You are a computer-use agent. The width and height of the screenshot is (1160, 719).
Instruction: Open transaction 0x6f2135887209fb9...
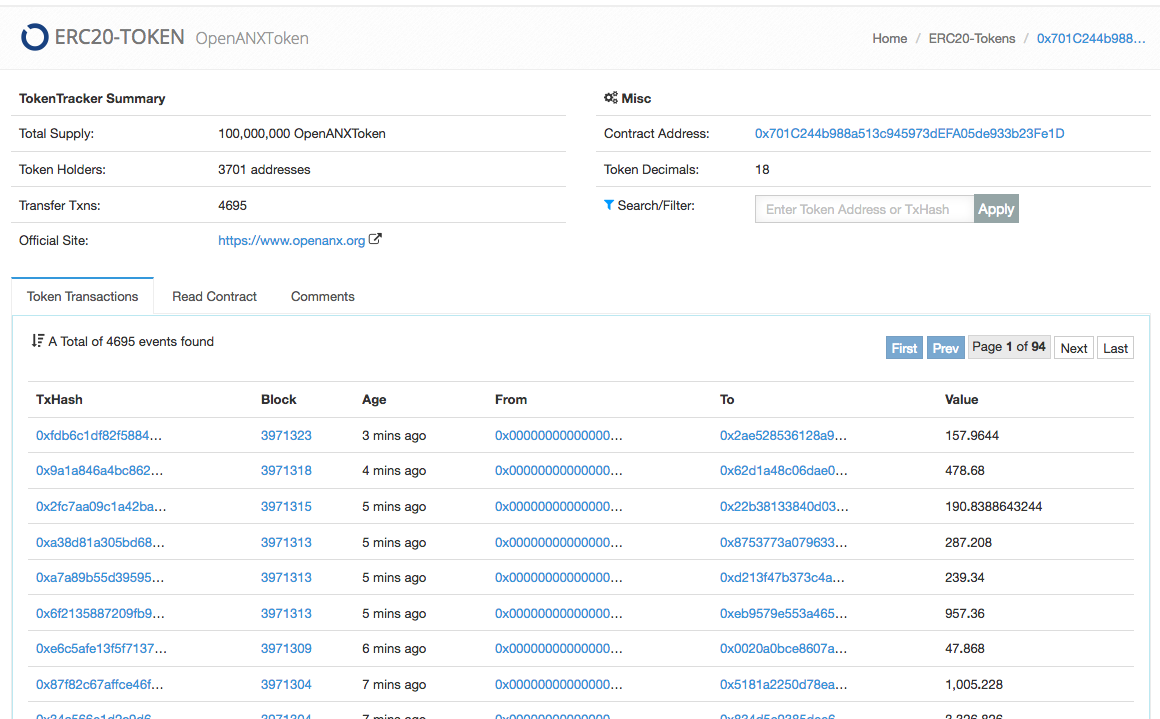(x=100, y=613)
